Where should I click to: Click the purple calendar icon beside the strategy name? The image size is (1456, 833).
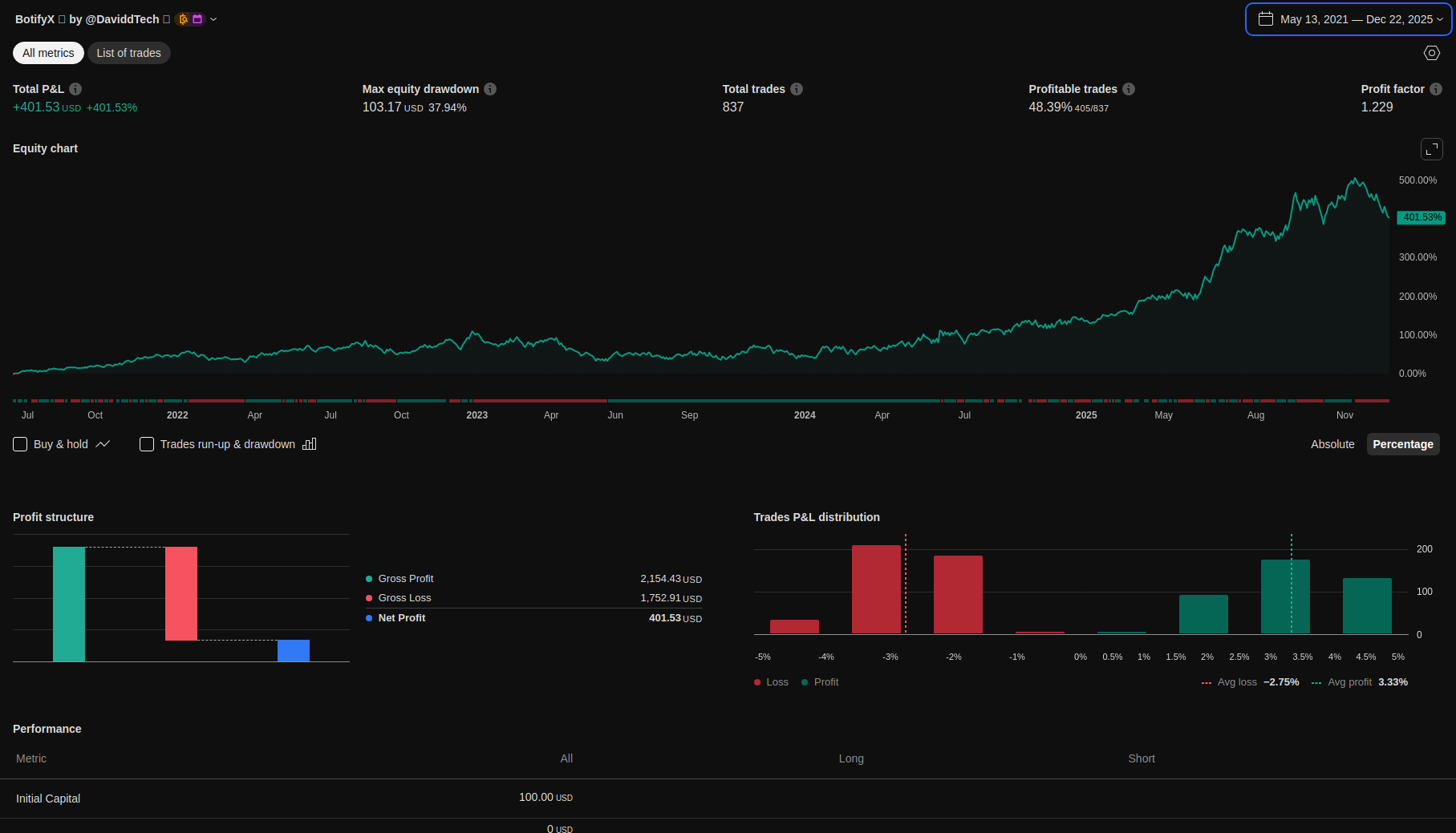point(197,19)
